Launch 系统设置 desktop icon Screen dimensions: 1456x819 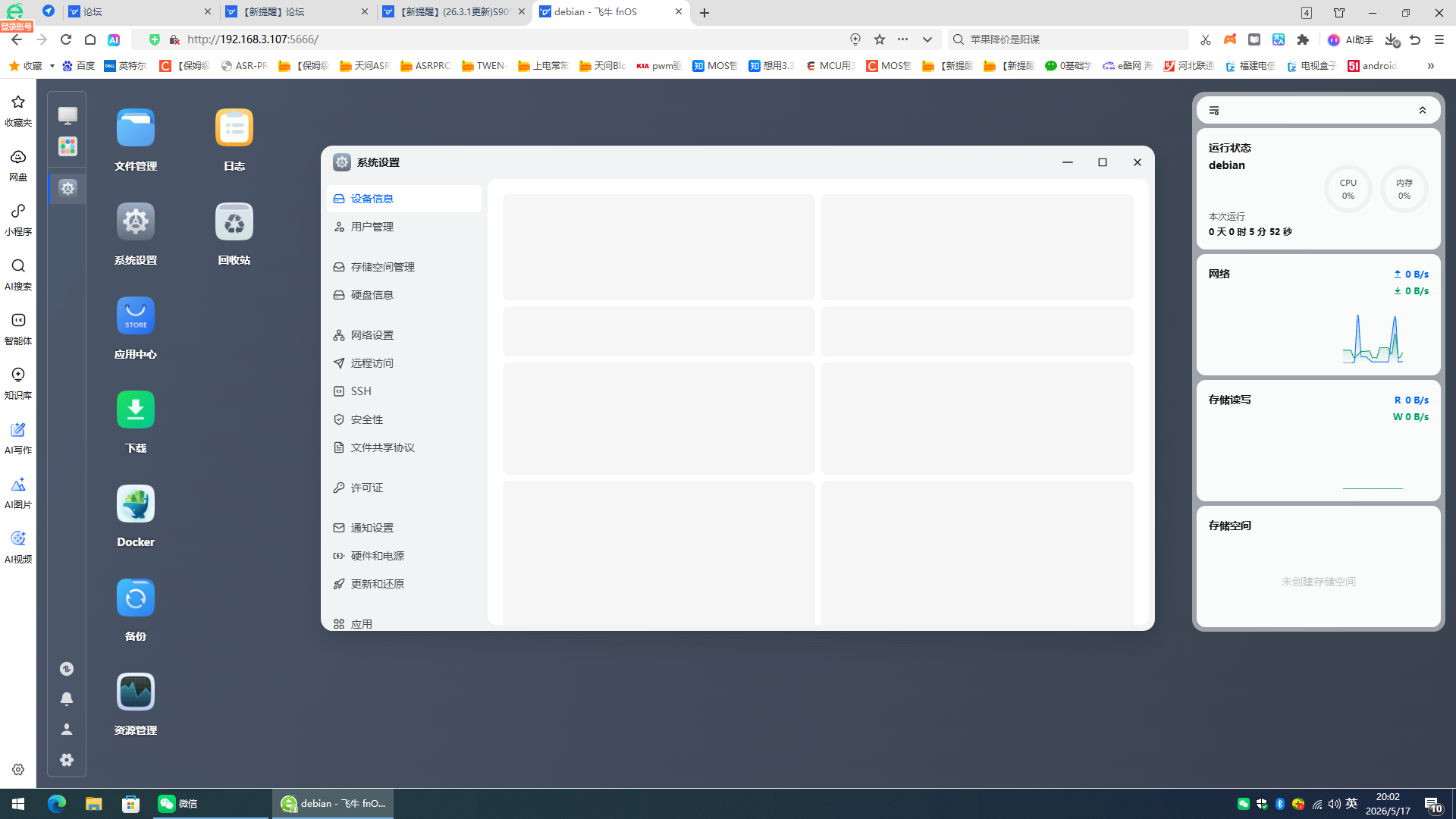[136, 221]
